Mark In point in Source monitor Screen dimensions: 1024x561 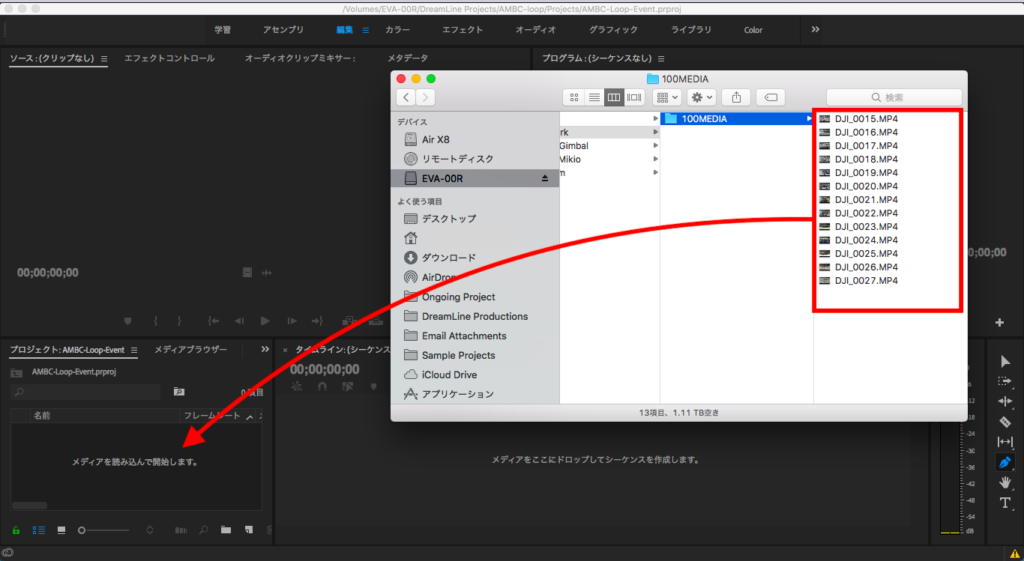pyautogui.click(x=155, y=321)
